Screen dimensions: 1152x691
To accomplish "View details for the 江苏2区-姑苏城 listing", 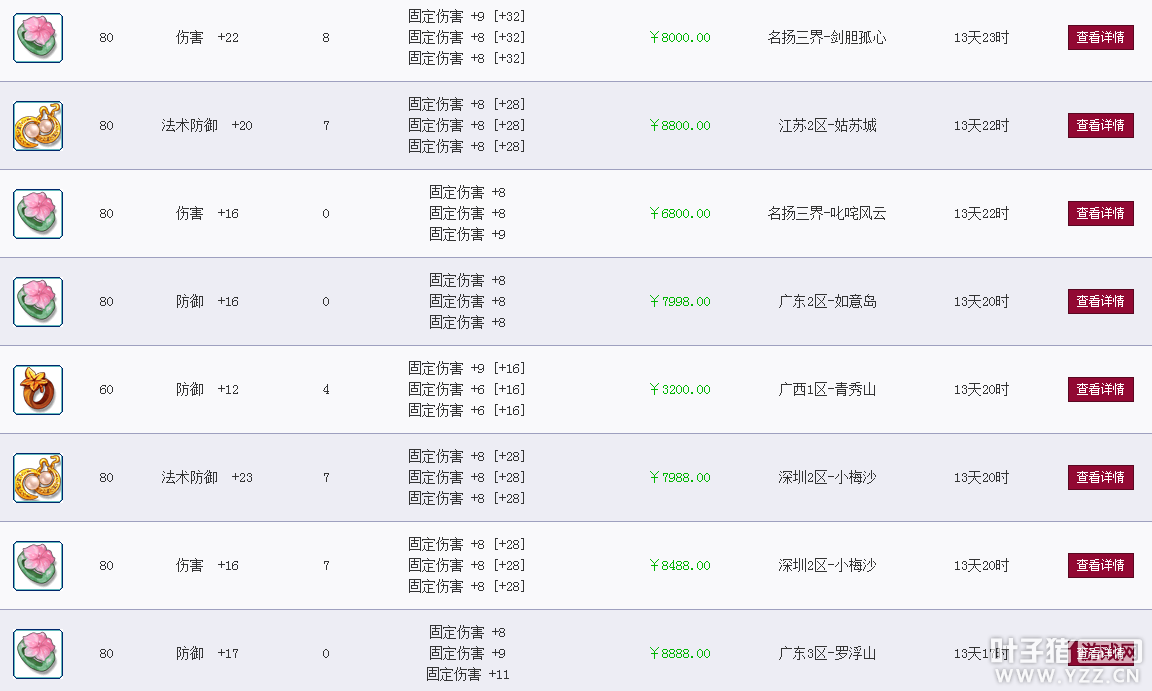I will pos(1101,126).
